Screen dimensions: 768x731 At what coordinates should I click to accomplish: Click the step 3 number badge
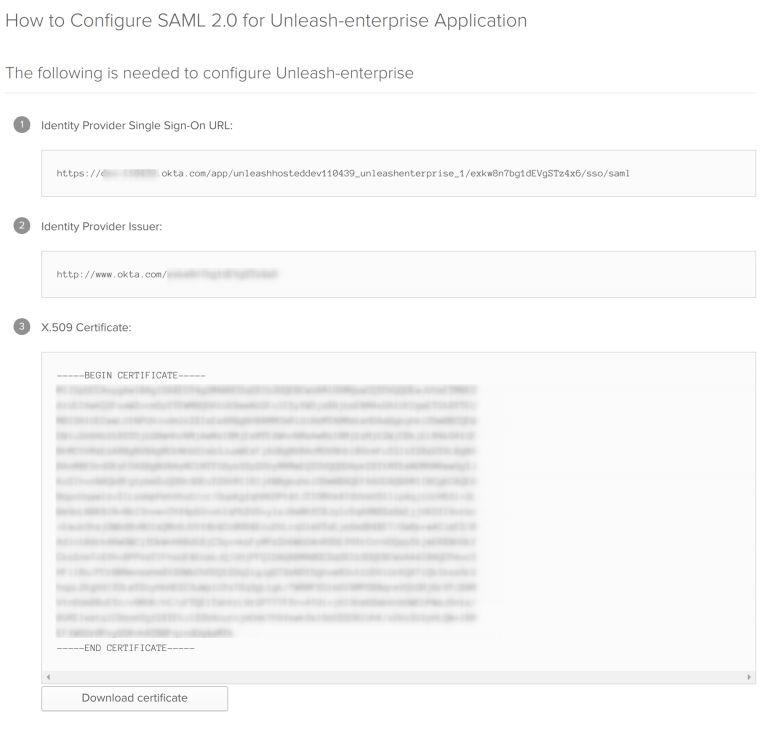(x=22, y=327)
